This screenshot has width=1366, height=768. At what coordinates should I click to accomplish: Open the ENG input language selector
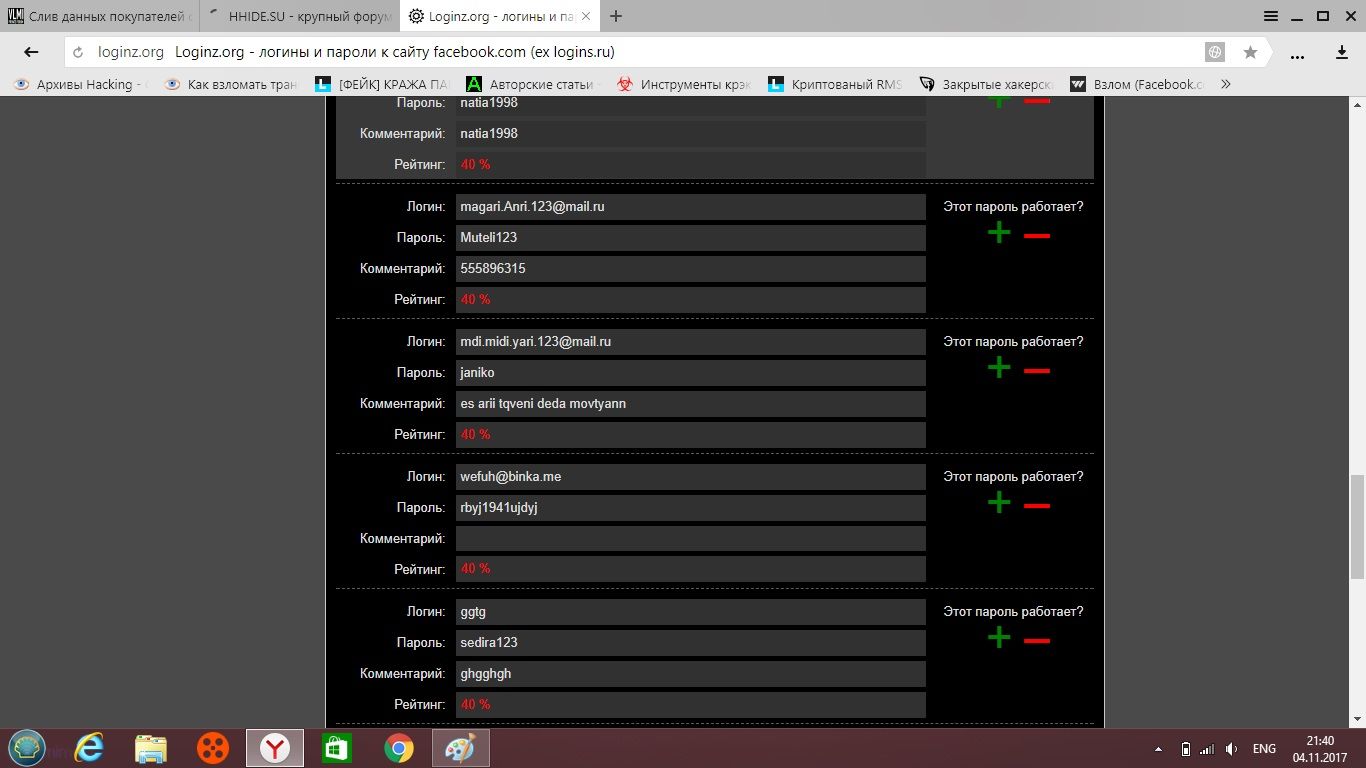coord(1264,749)
